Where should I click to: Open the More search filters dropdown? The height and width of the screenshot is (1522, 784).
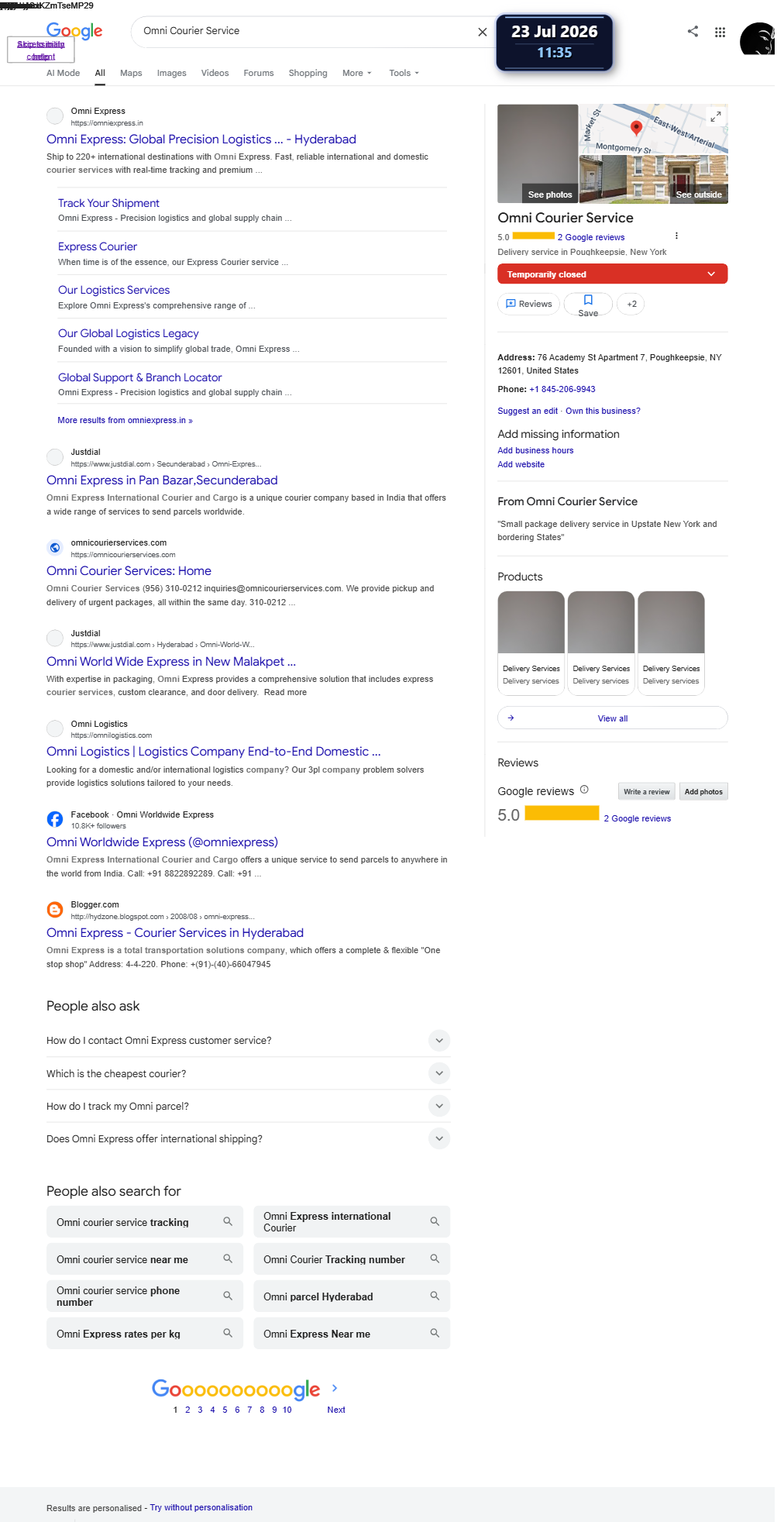[x=357, y=73]
